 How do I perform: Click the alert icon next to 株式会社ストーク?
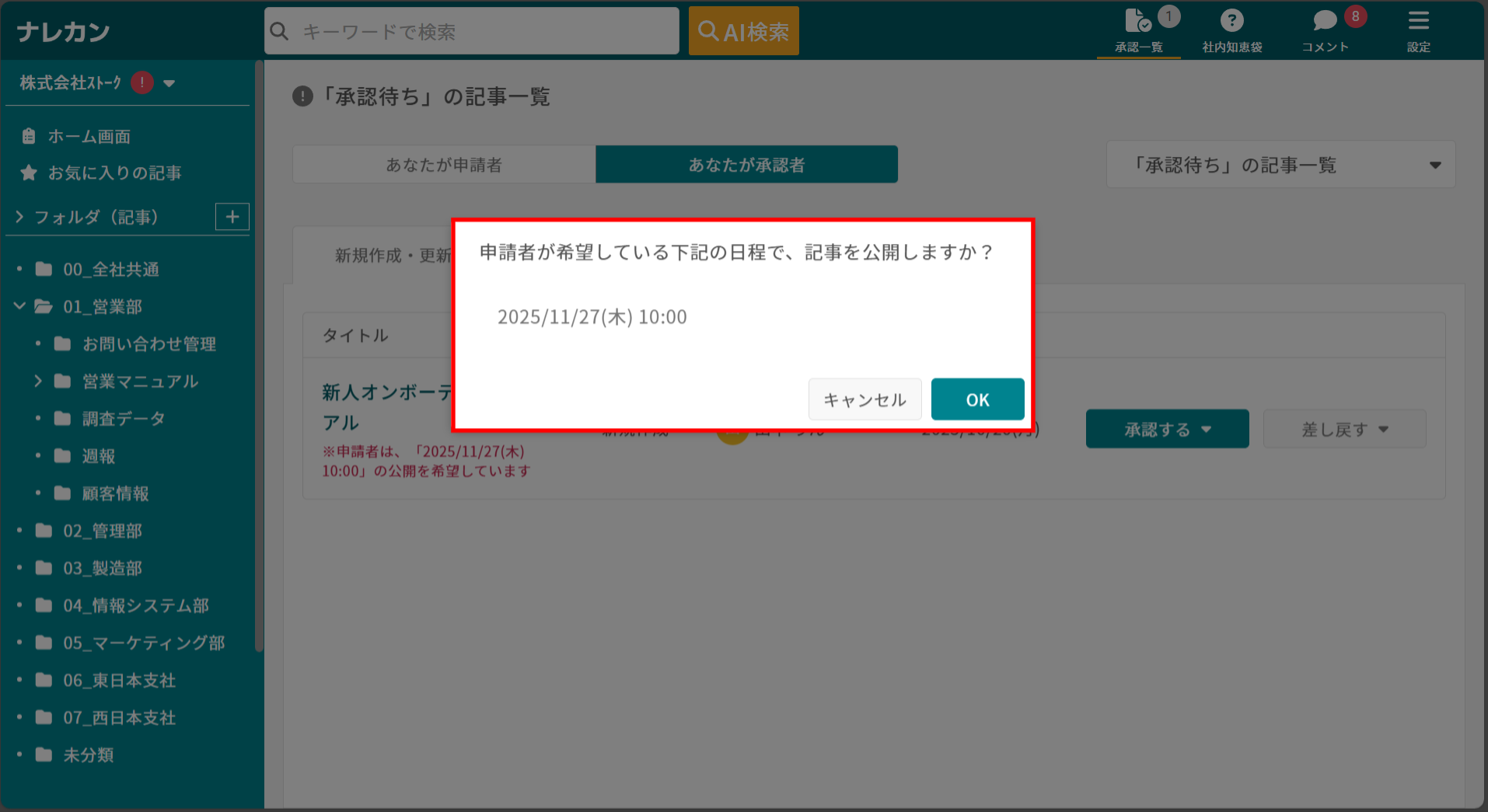[x=141, y=82]
